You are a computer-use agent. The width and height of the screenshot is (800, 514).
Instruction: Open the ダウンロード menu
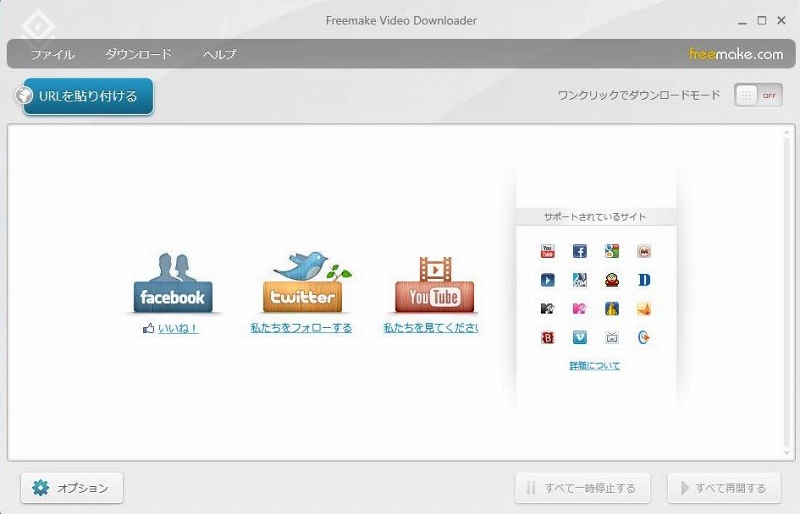tap(138, 54)
